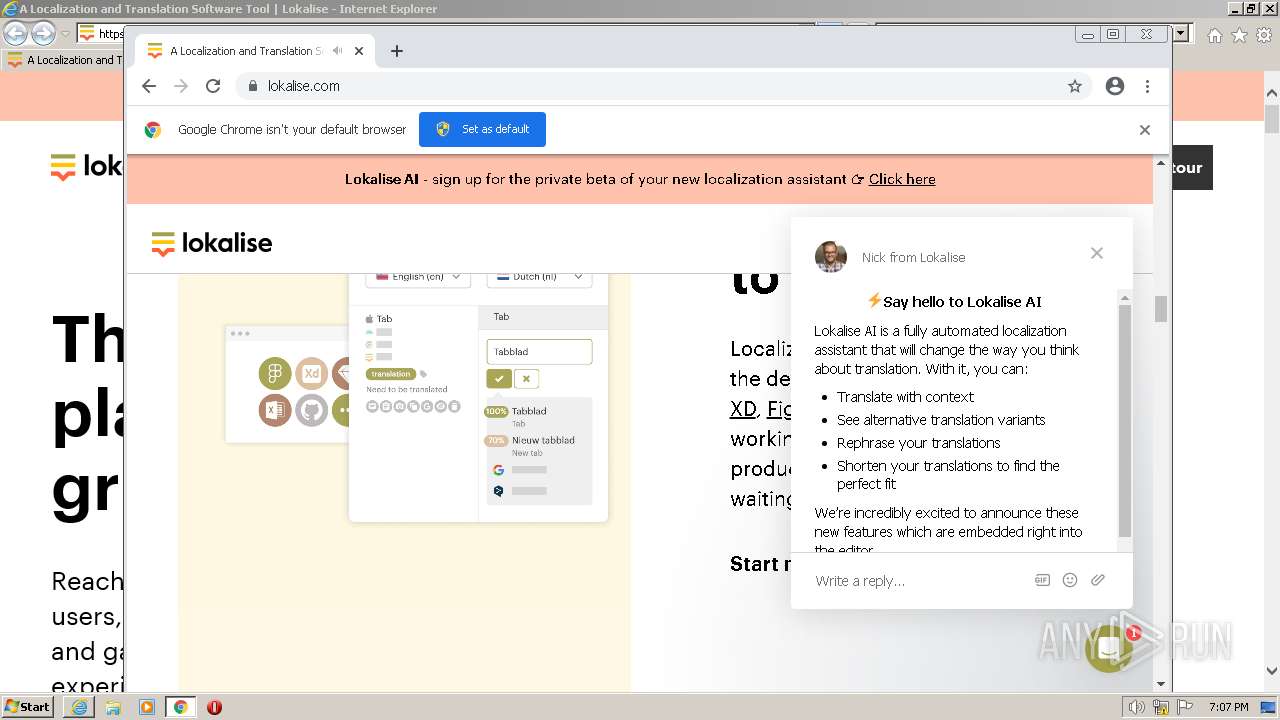
Task: Reload the lokalise.com page in Chrome
Action: pyautogui.click(x=213, y=86)
